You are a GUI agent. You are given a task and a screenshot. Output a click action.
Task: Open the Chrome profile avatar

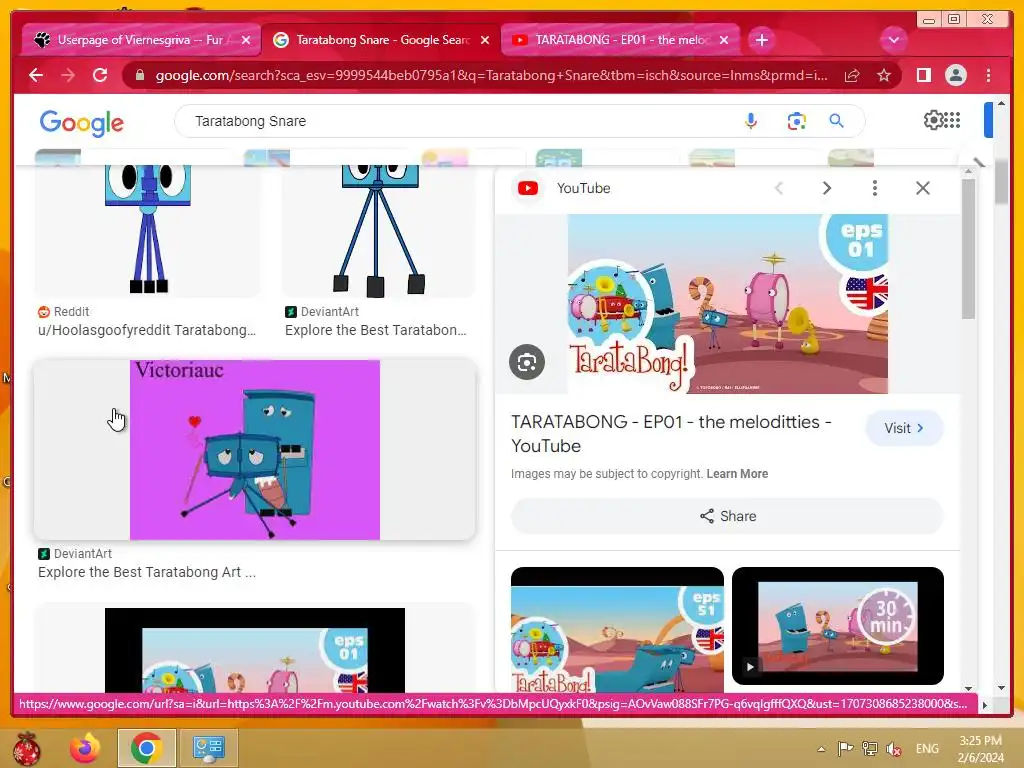pos(955,76)
